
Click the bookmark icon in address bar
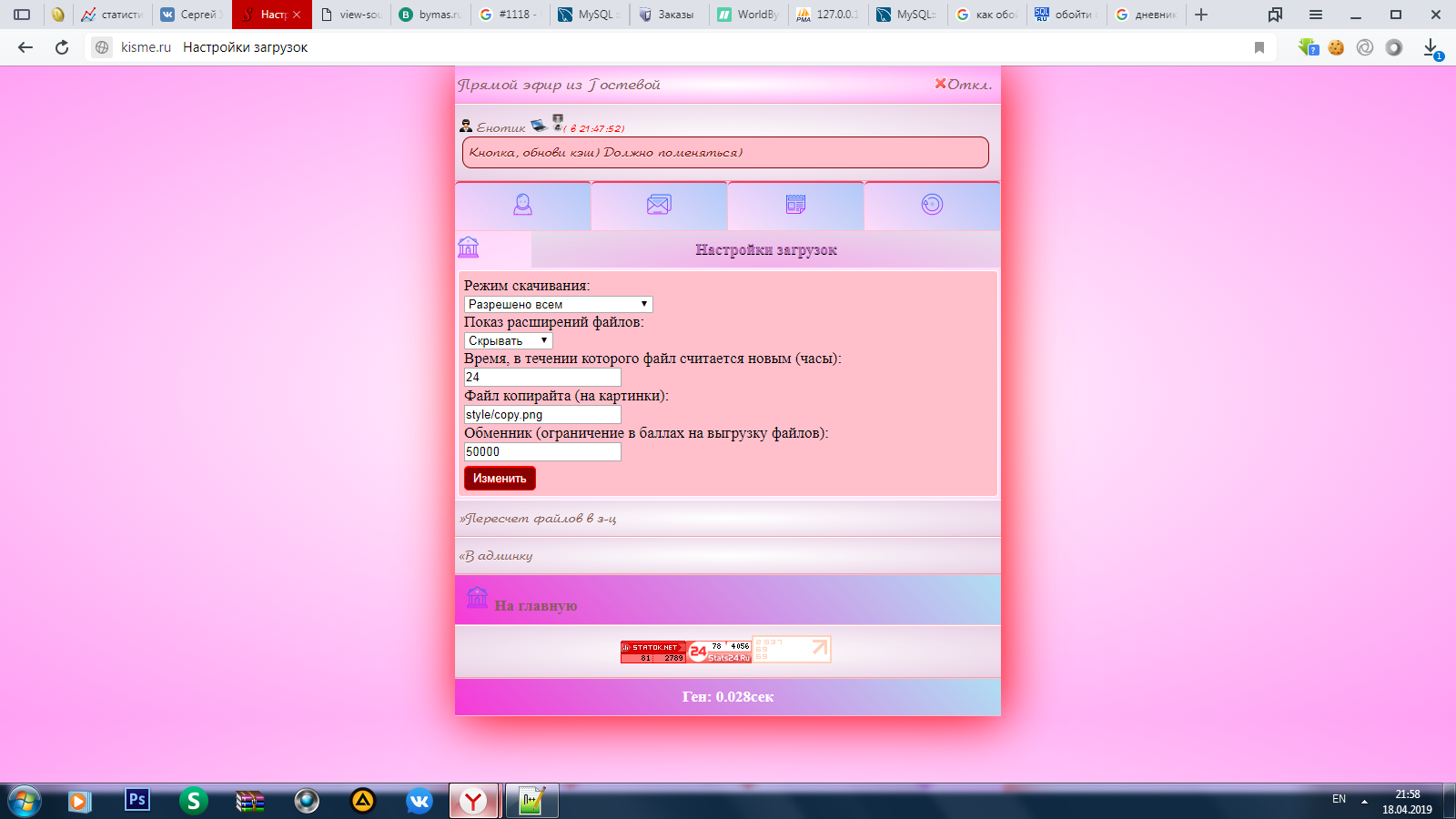pyautogui.click(x=1259, y=47)
